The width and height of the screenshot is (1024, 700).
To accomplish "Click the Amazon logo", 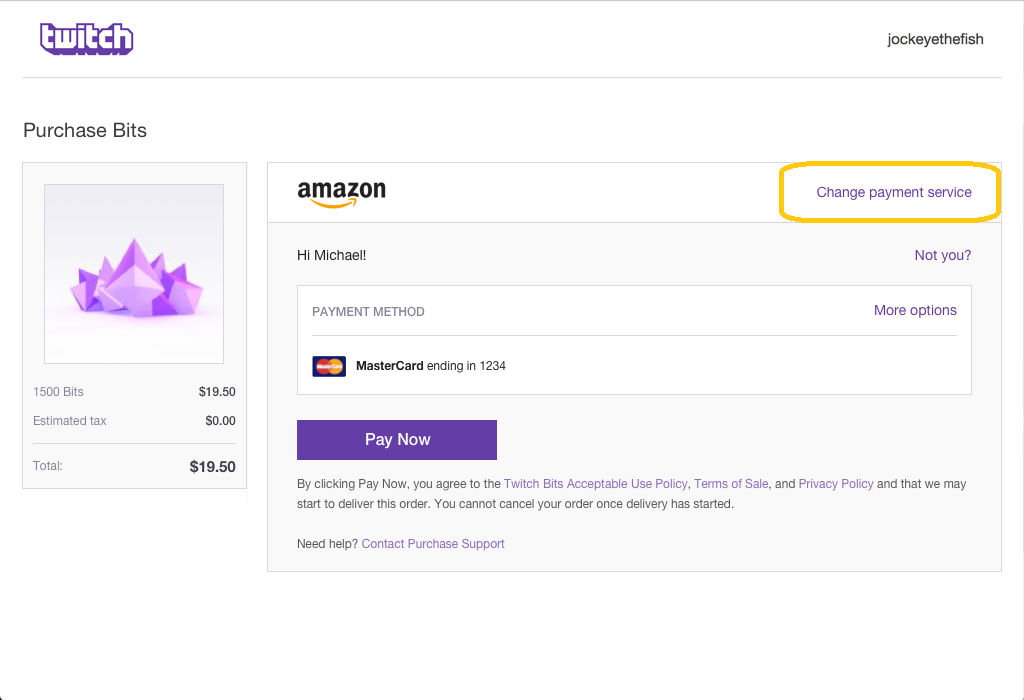I will tap(342, 193).
